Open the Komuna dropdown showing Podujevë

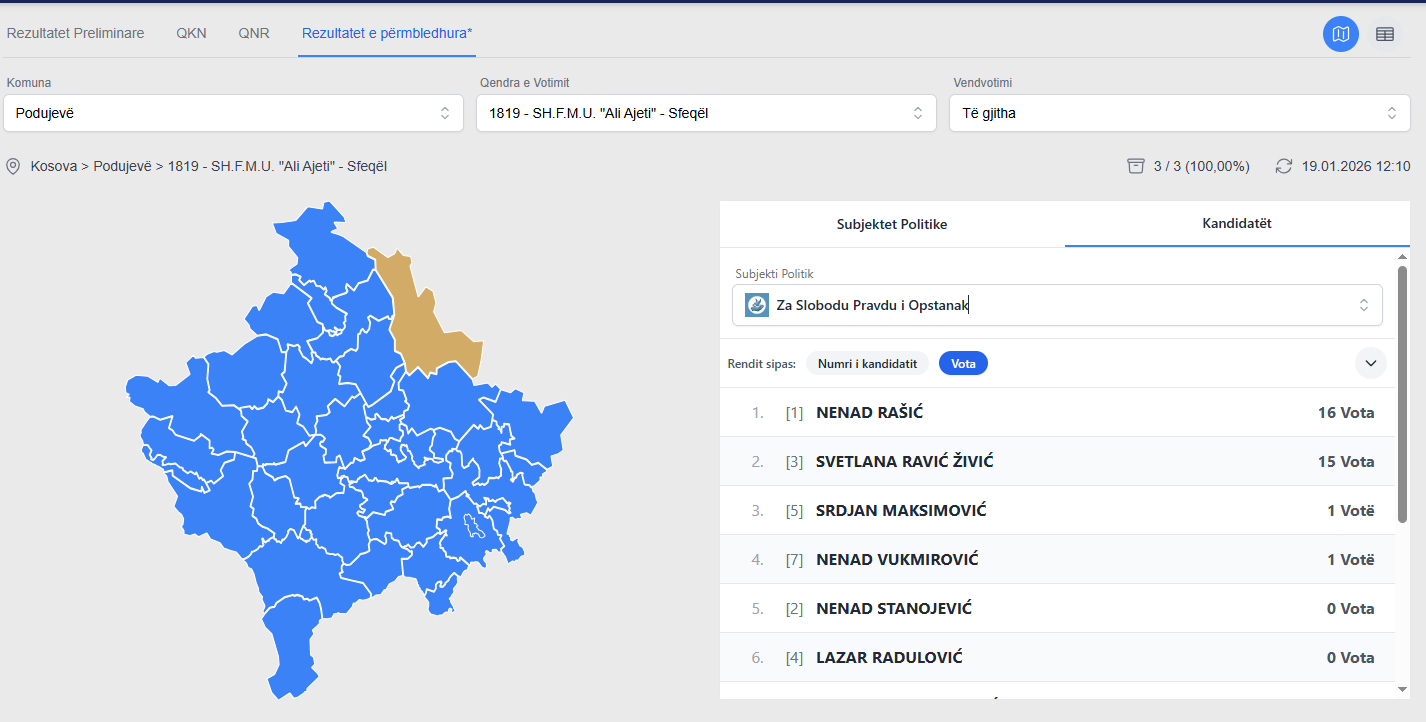coord(233,113)
